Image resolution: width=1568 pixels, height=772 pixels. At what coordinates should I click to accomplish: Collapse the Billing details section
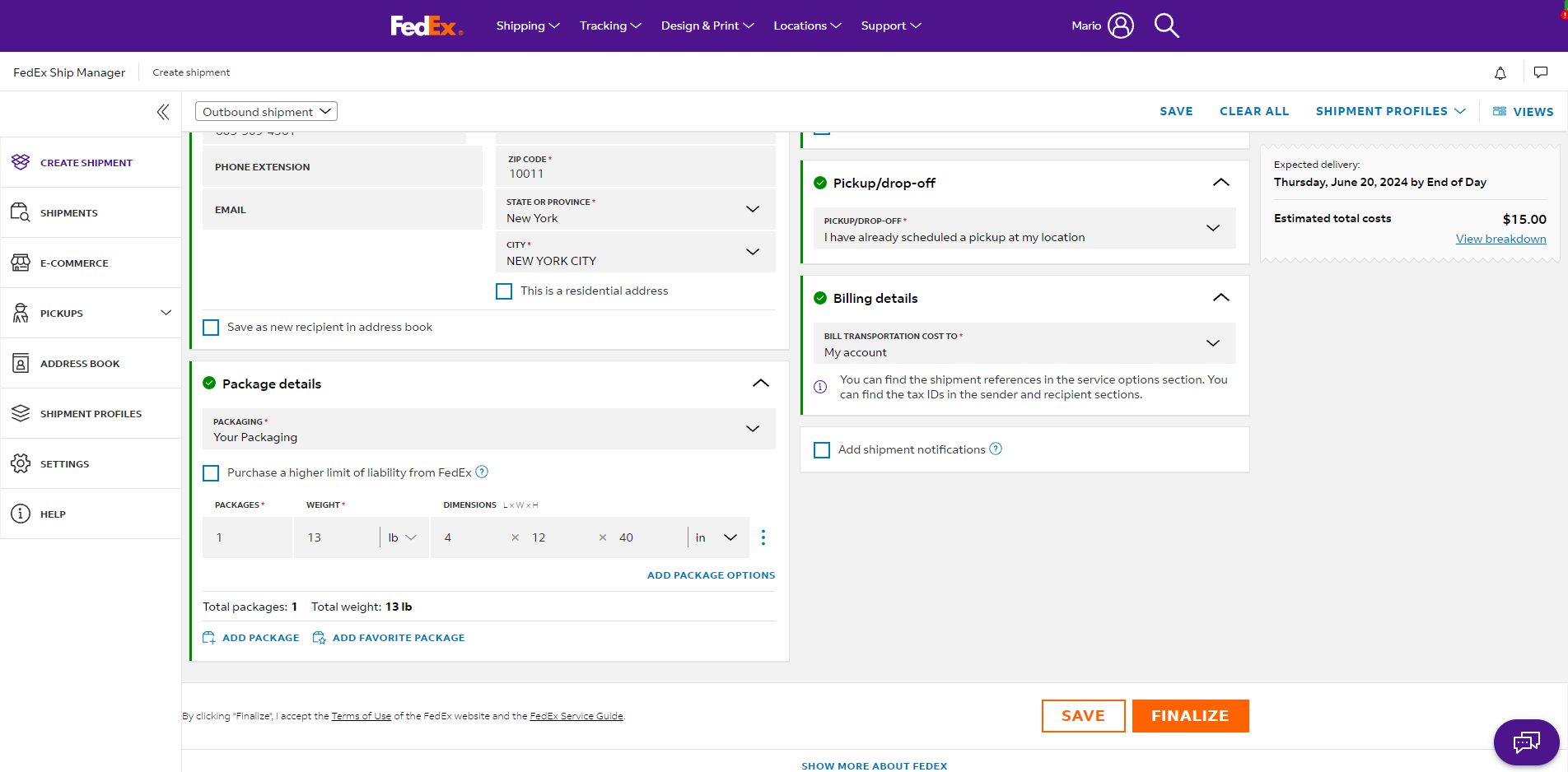1221,298
